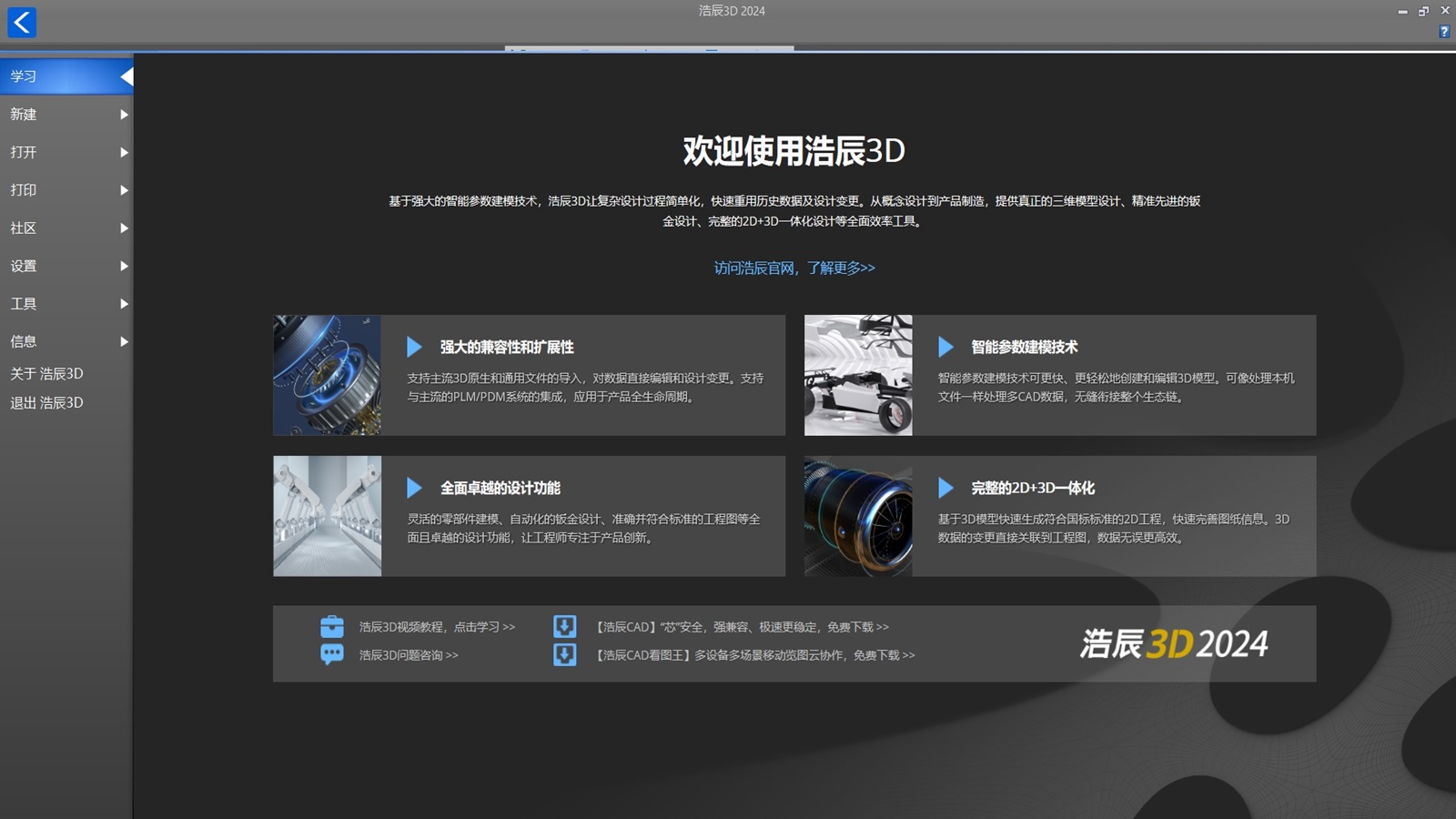
Task: Click the 全面卓越的设计功能 card title
Action: pyautogui.click(x=500, y=488)
